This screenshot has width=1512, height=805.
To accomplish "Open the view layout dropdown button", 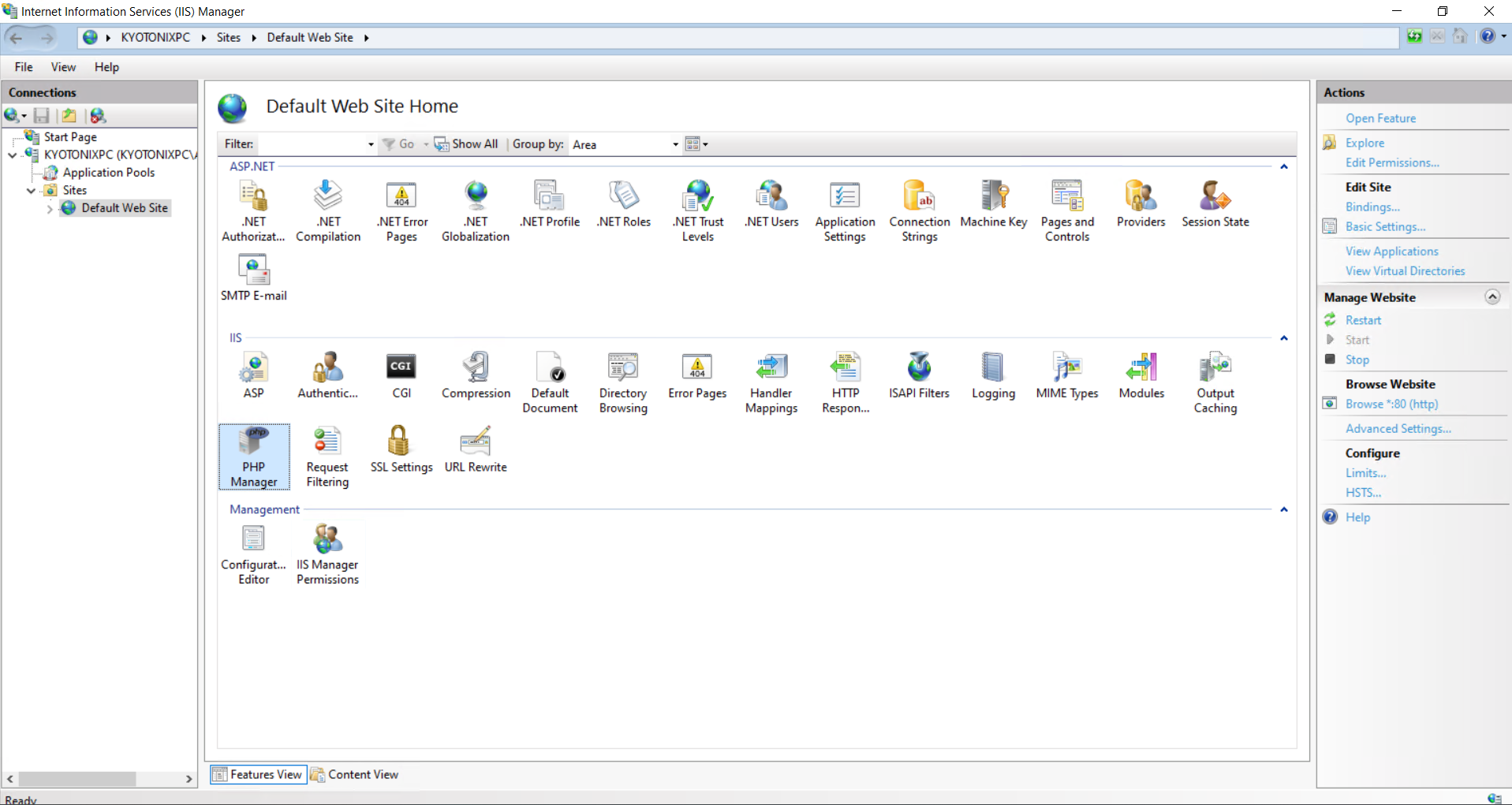I will (x=696, y=144).
